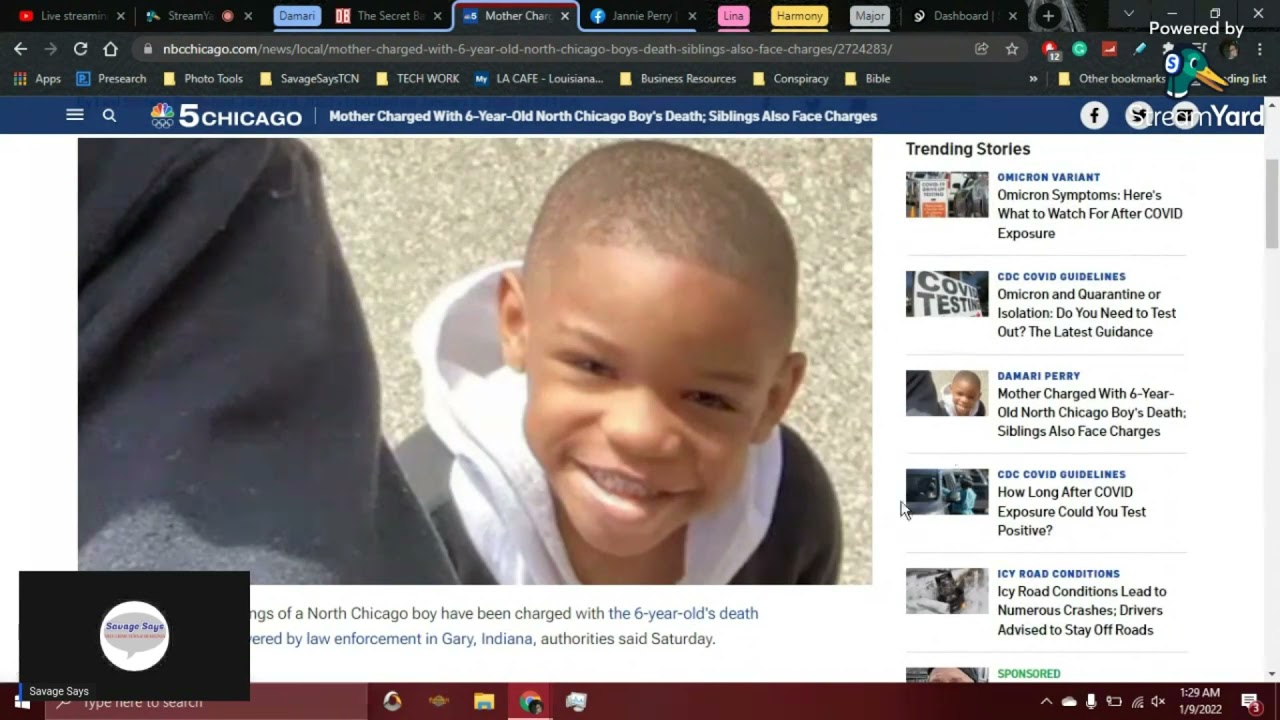This screenshot has height=720, width=1280.
Task: Open the Harmony tab group
Action: 799,16
